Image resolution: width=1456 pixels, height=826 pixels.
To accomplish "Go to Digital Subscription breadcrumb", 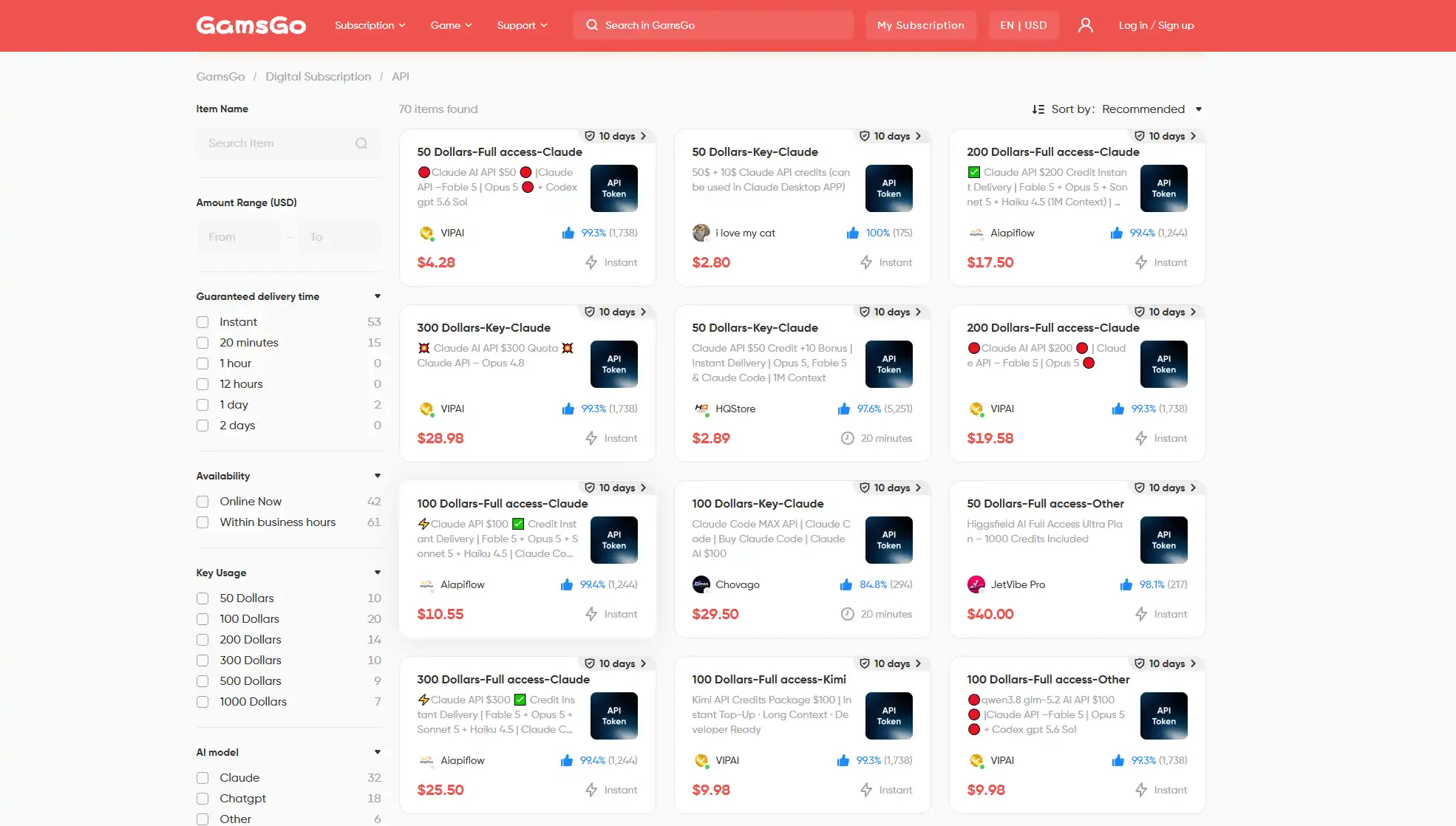I will pos(318,77).
